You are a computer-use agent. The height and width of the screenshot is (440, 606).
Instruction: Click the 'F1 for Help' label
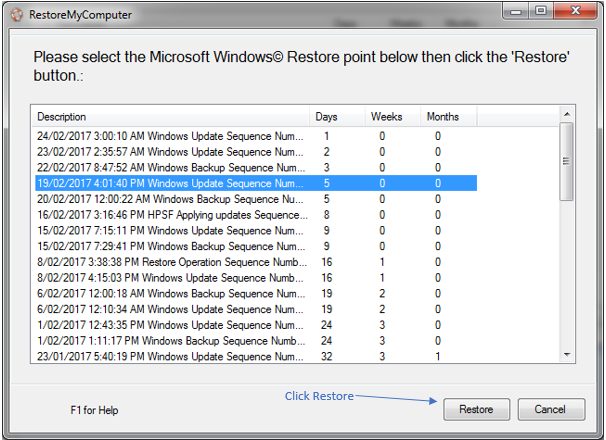tap(94, 410)
